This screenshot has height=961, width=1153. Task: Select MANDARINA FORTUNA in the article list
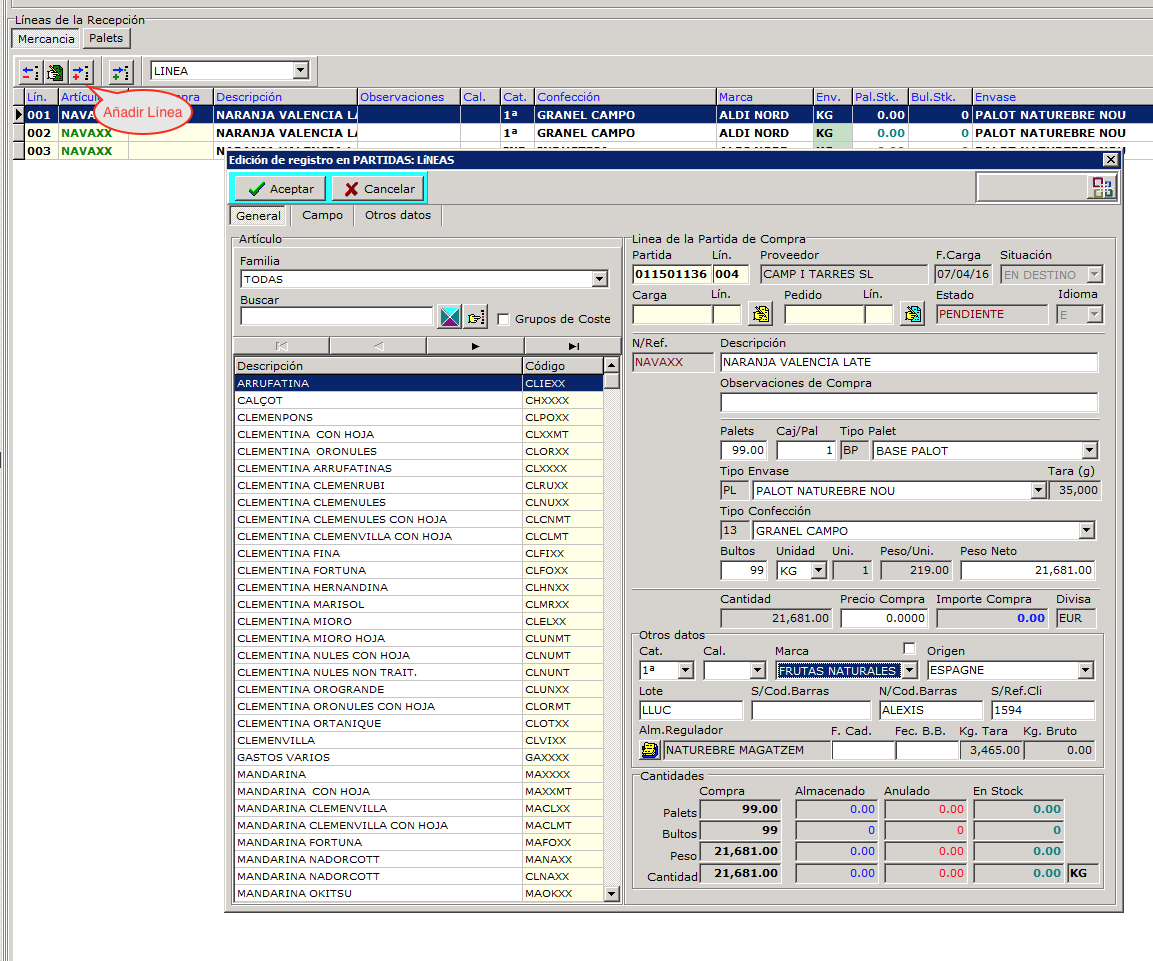click(299, 842)
